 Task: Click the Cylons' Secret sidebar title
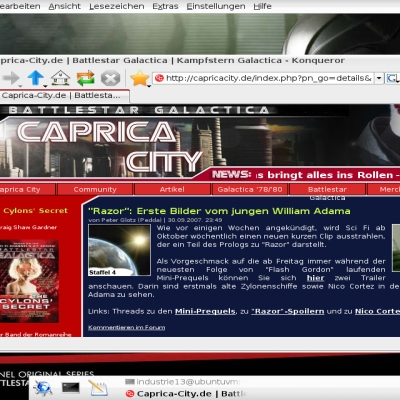(35, 211)
